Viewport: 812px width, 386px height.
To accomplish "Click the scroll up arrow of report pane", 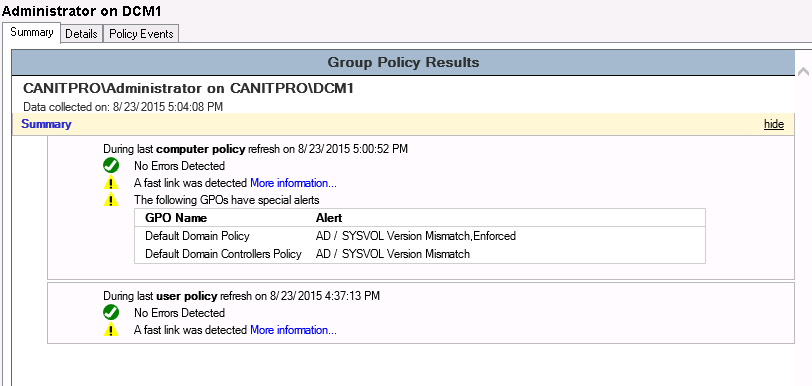I will (x=803, y=72).
